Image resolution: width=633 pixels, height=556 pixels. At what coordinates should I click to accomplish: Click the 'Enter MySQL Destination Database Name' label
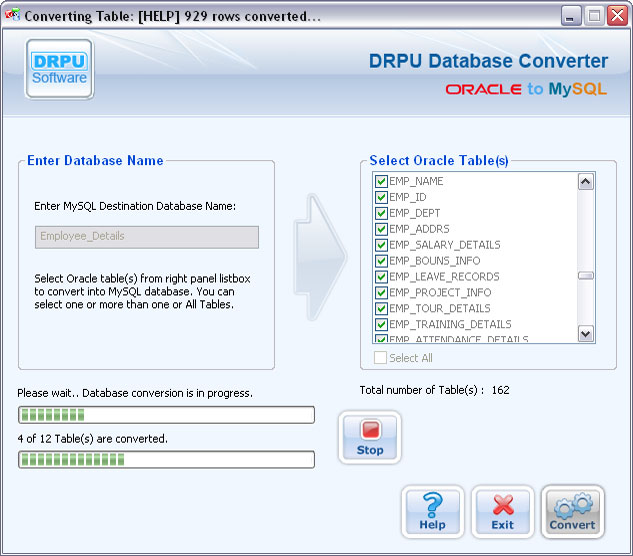[x=135, y=206]
